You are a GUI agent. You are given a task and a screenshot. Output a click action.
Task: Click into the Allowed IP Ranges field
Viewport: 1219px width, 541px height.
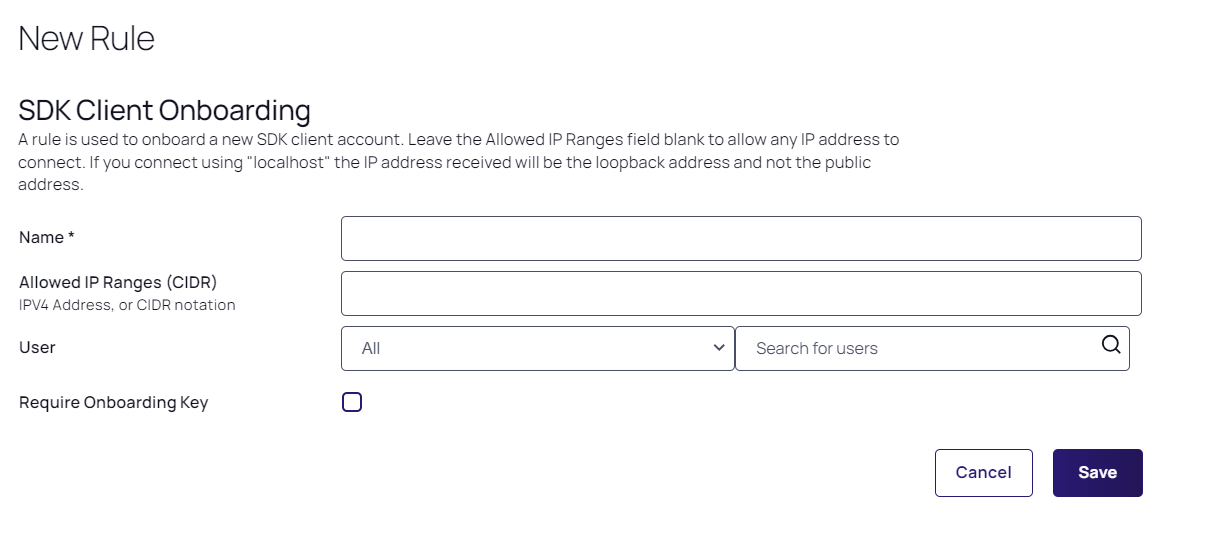(741, 294)
